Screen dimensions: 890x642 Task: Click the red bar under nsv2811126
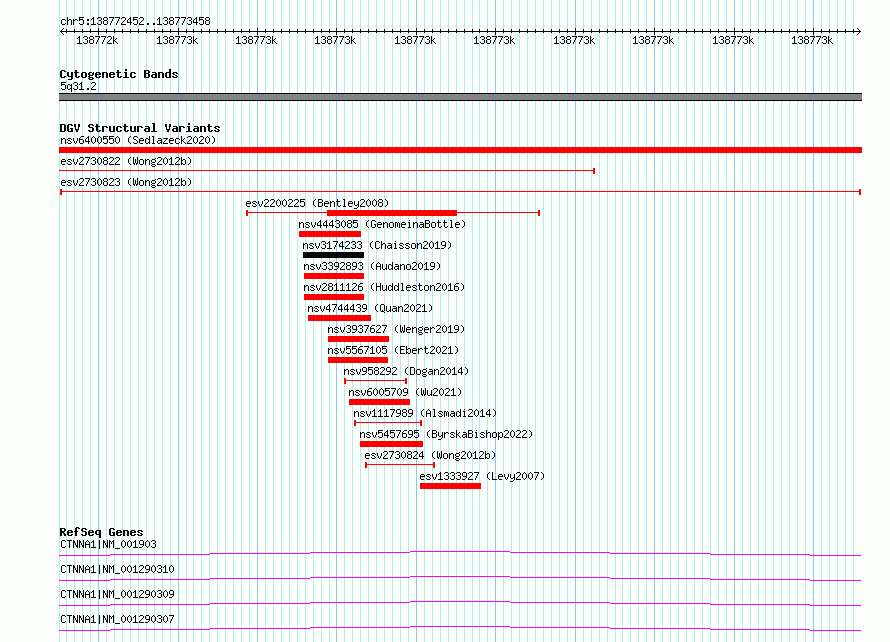point(334,297)
